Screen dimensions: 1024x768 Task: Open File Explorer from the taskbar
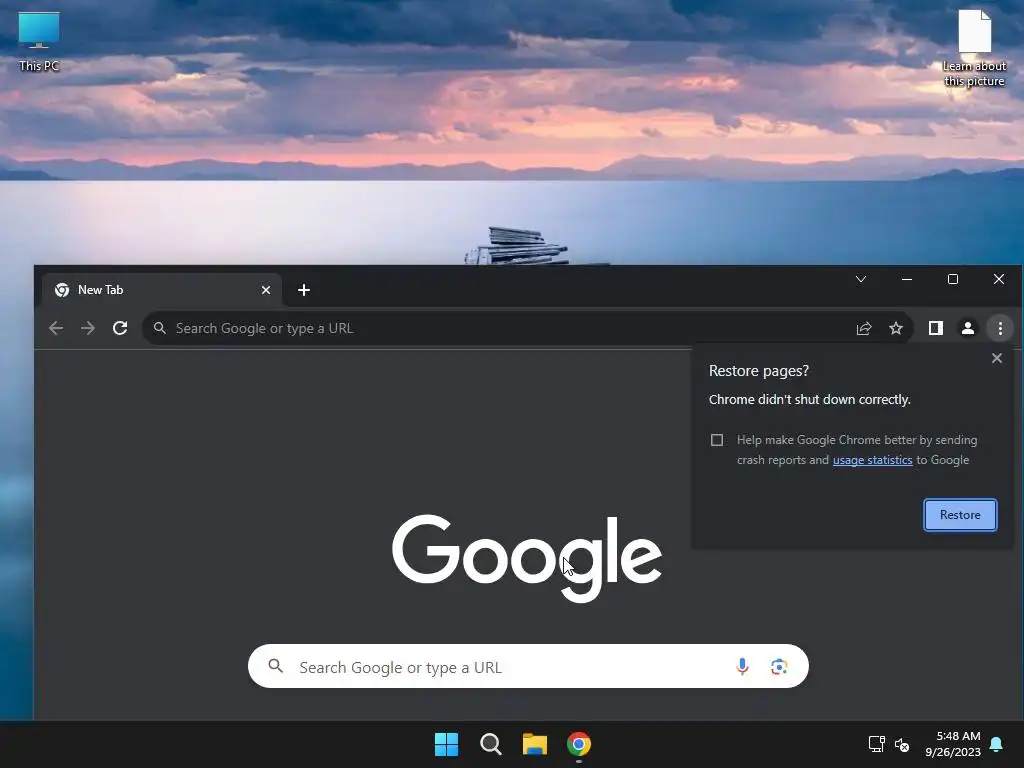(x=534, y=744)
